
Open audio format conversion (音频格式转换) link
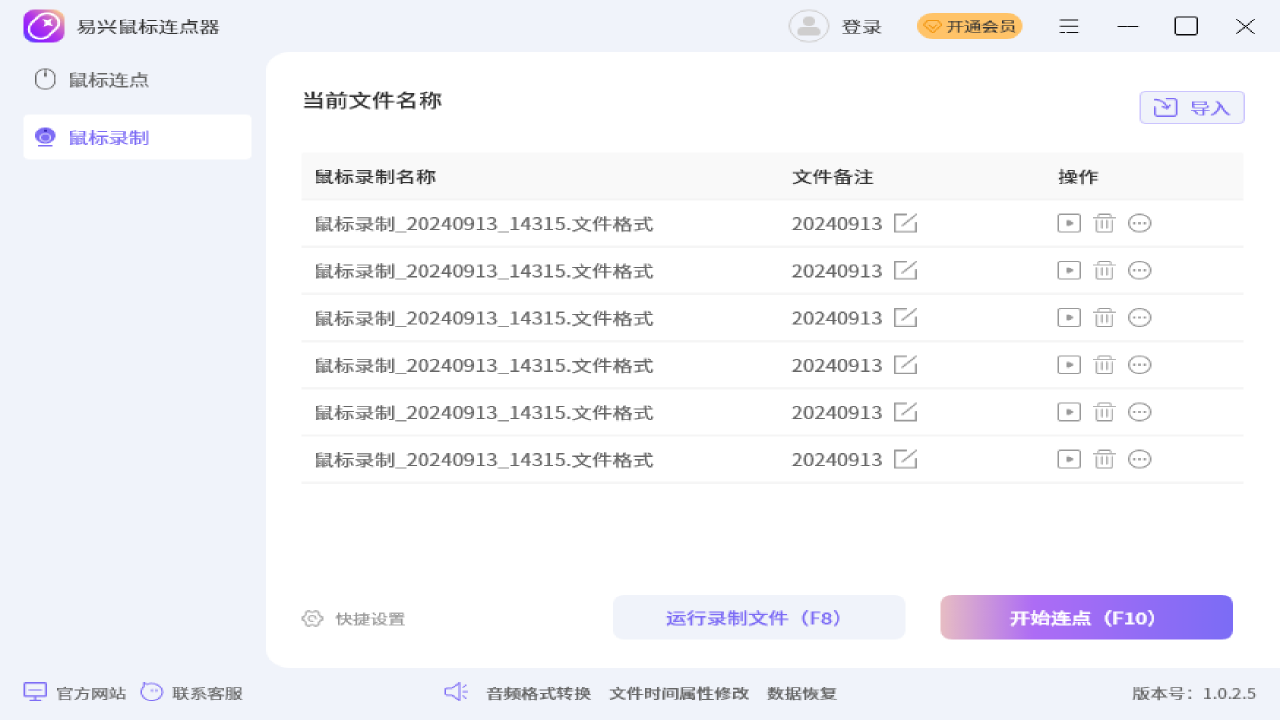[x=538, y=693]
